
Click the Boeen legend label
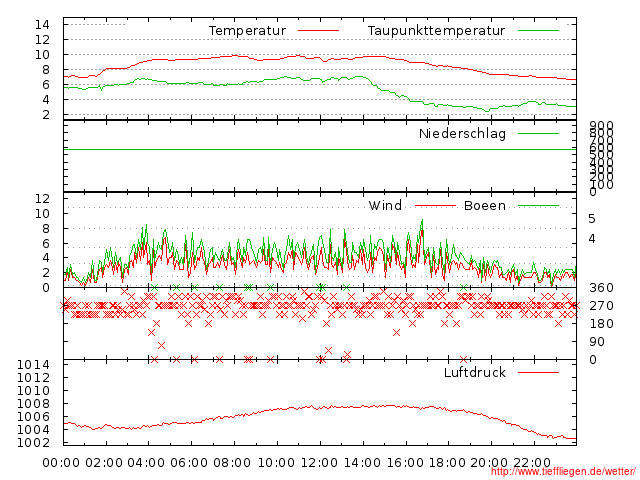(485, 205)
